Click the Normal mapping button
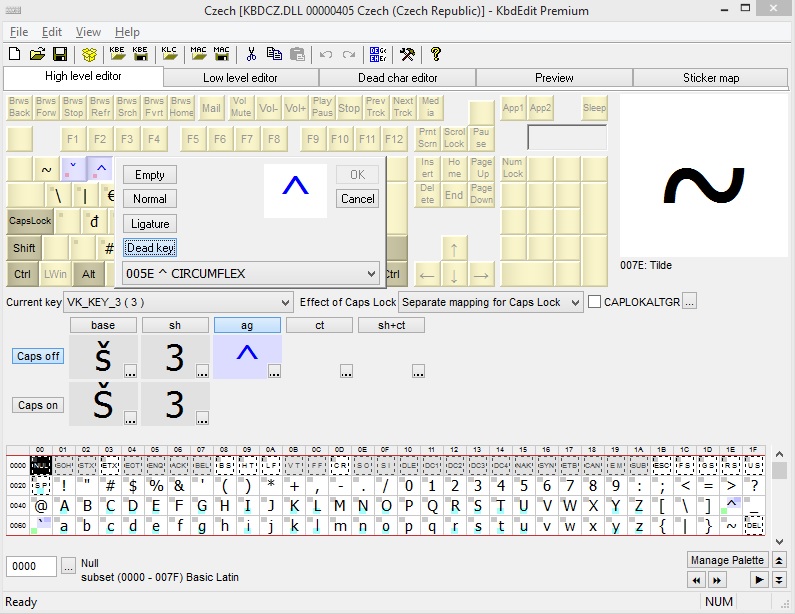This screenshot has height=614, width=795. (150, 199)
